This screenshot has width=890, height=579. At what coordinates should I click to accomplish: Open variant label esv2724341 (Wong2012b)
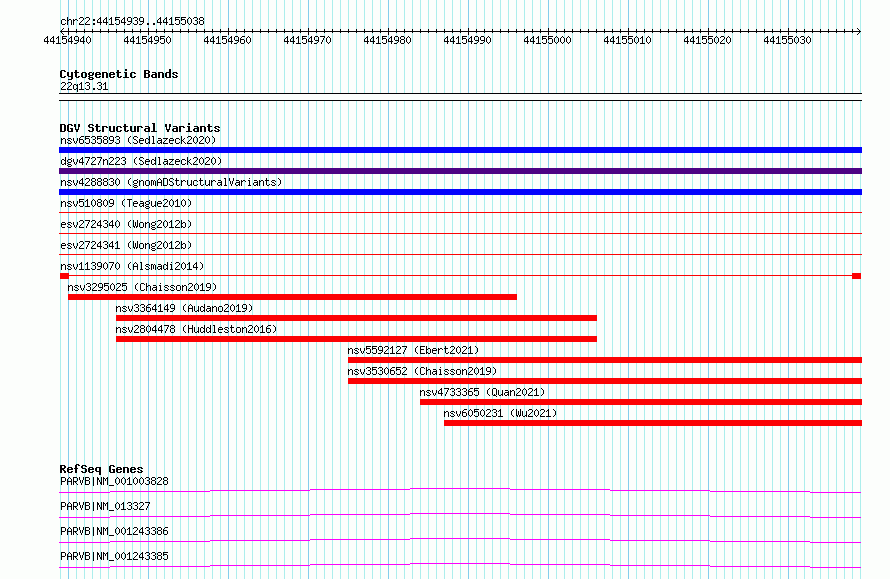[x=126, y=245]
